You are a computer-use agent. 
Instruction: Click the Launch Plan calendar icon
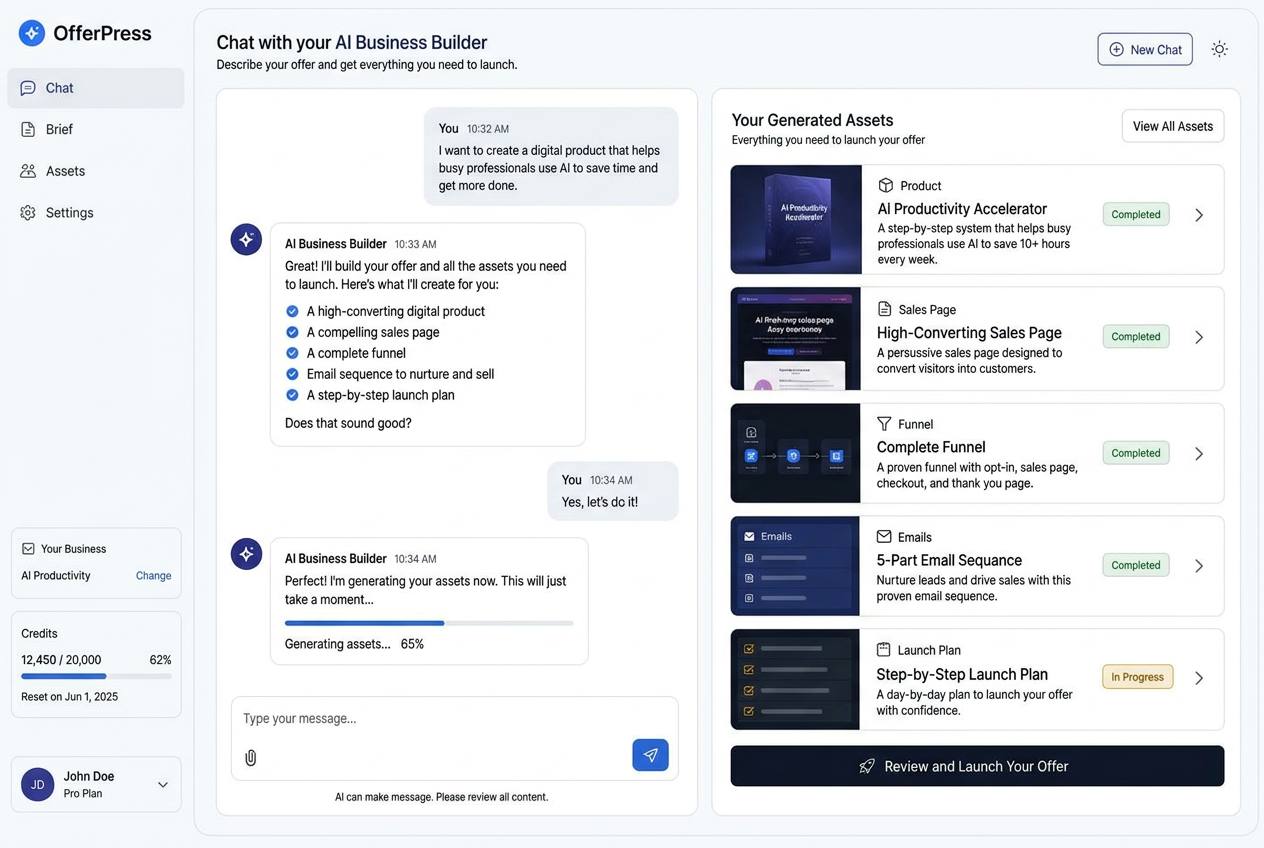884,650
